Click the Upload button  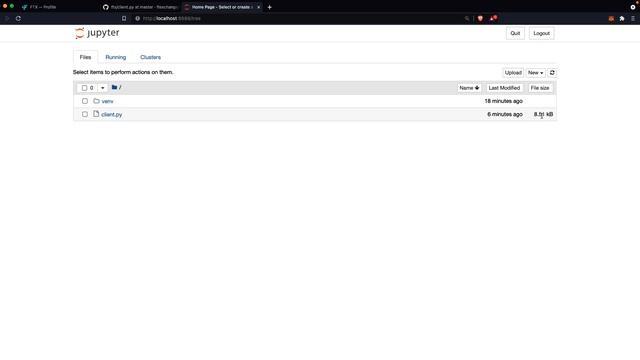(x=513, y=73)
